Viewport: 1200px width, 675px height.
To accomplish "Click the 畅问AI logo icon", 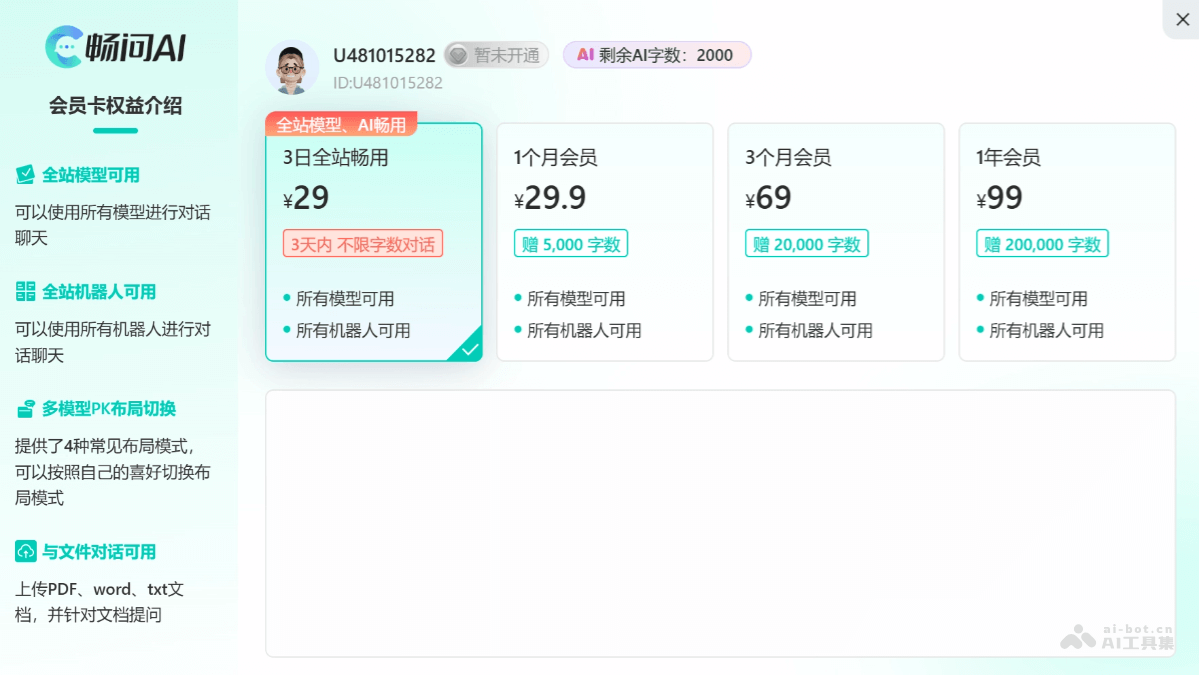I will click(64, 44).
